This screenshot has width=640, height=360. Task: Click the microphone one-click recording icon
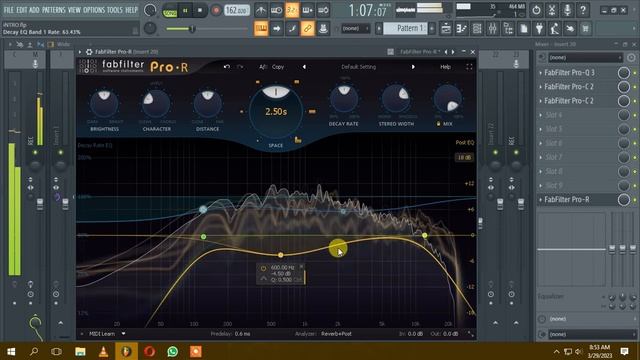click(567, 10)
